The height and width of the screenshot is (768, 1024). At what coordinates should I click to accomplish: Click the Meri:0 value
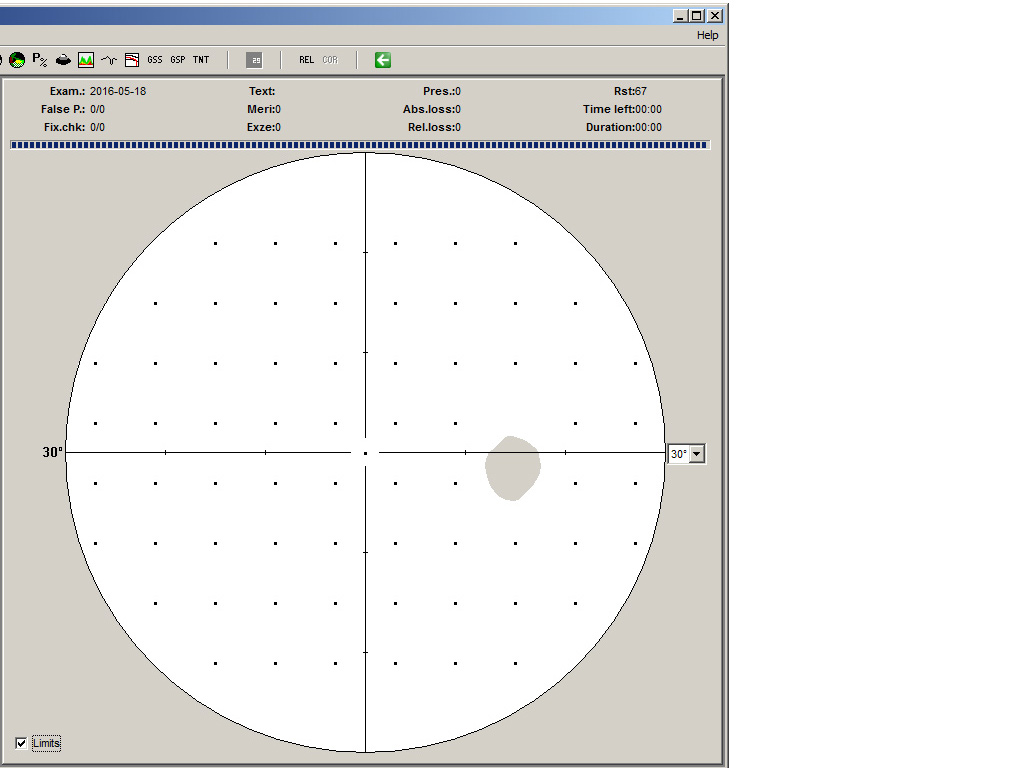(x=264, y=109)
